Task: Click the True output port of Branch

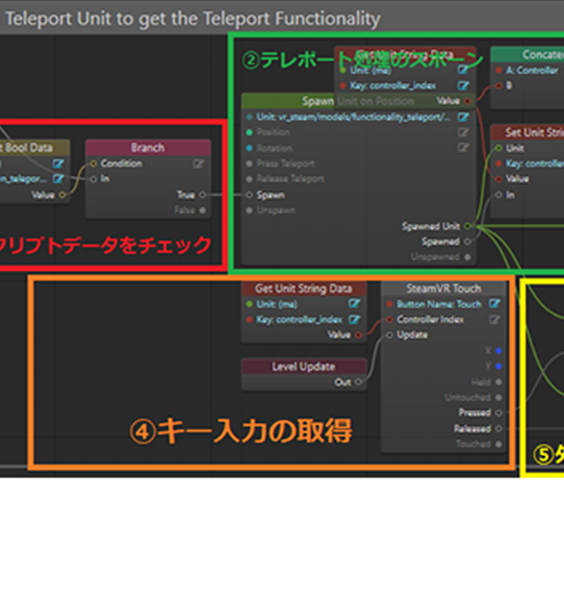Action: click(x=203, y=195)
